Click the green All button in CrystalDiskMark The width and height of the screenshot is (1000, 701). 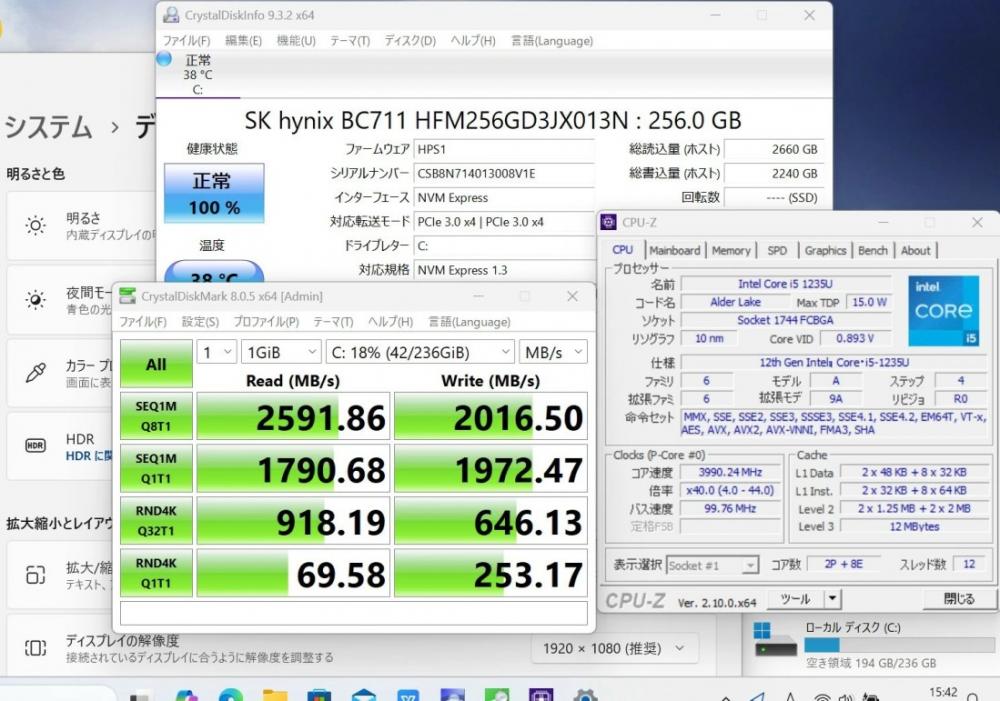(156, 364)
